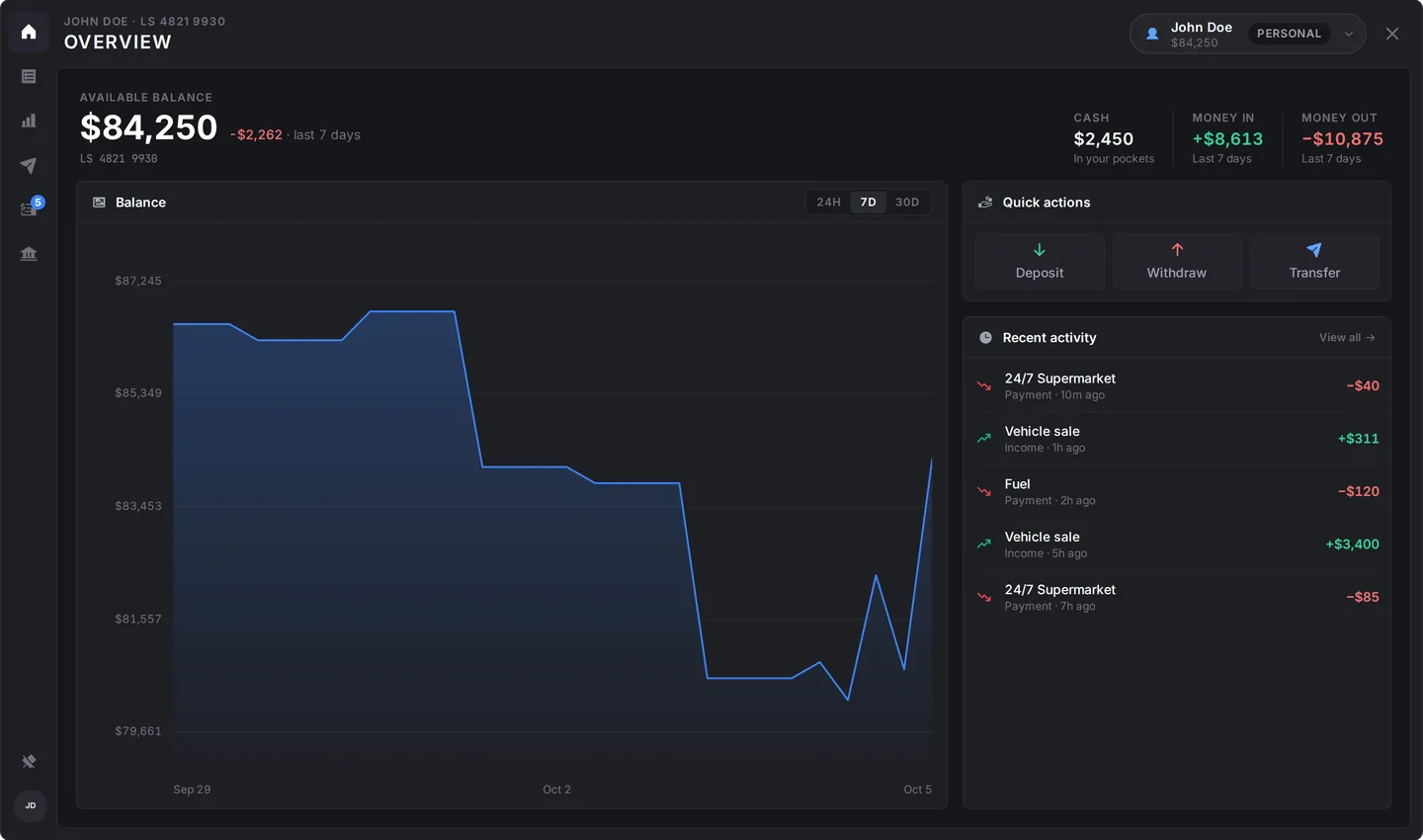Click the Balance chart panel icon
The width and height of the screenshot is (1423, 840).
pyautogui.click(x=99, y=202)
